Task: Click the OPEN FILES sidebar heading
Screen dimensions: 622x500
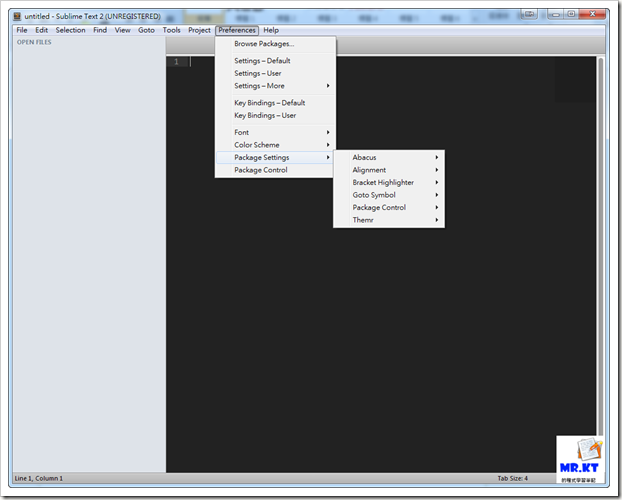Action: pos(34,42)
